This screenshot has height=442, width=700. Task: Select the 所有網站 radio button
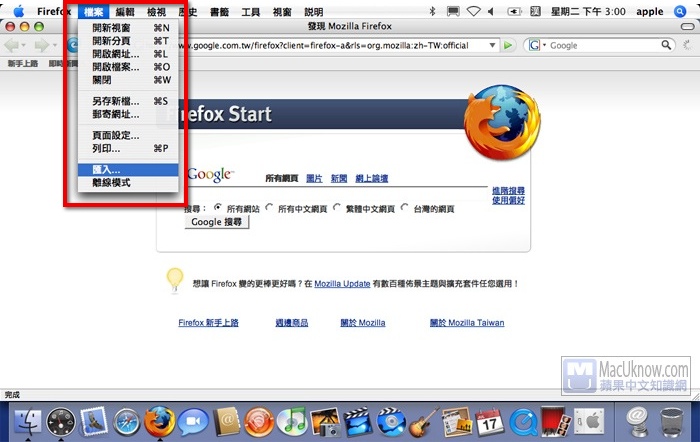[x=217, y=207]
